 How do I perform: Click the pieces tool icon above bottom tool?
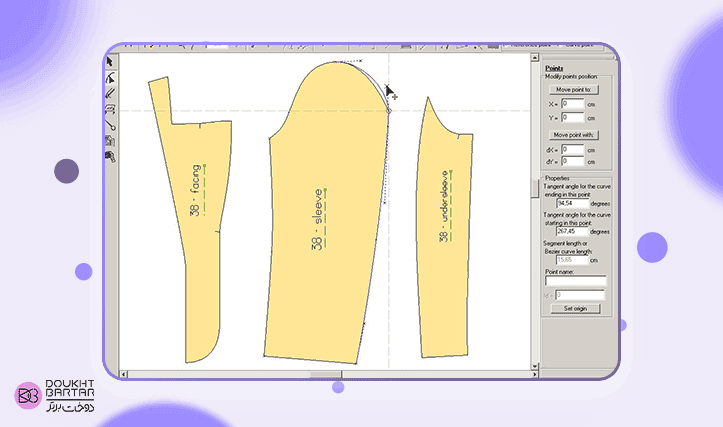110,141
